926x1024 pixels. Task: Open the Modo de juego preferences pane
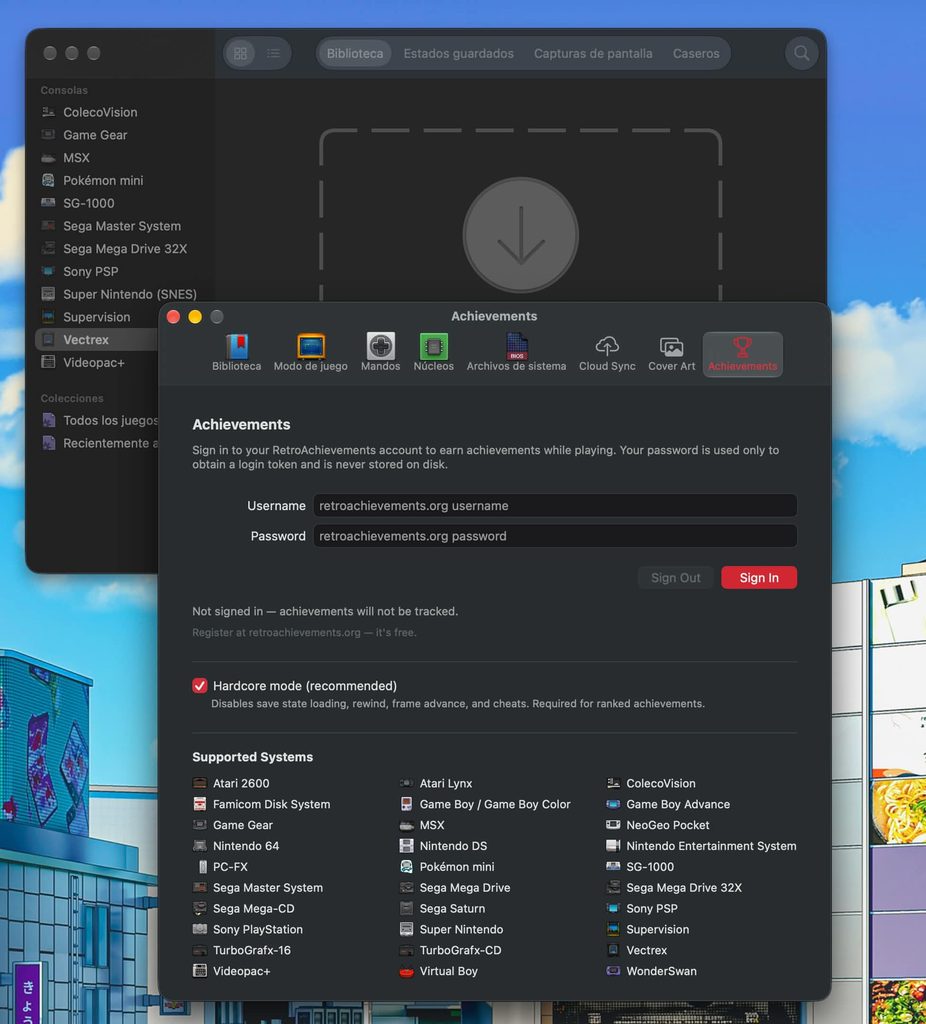[x=310, y=353]
